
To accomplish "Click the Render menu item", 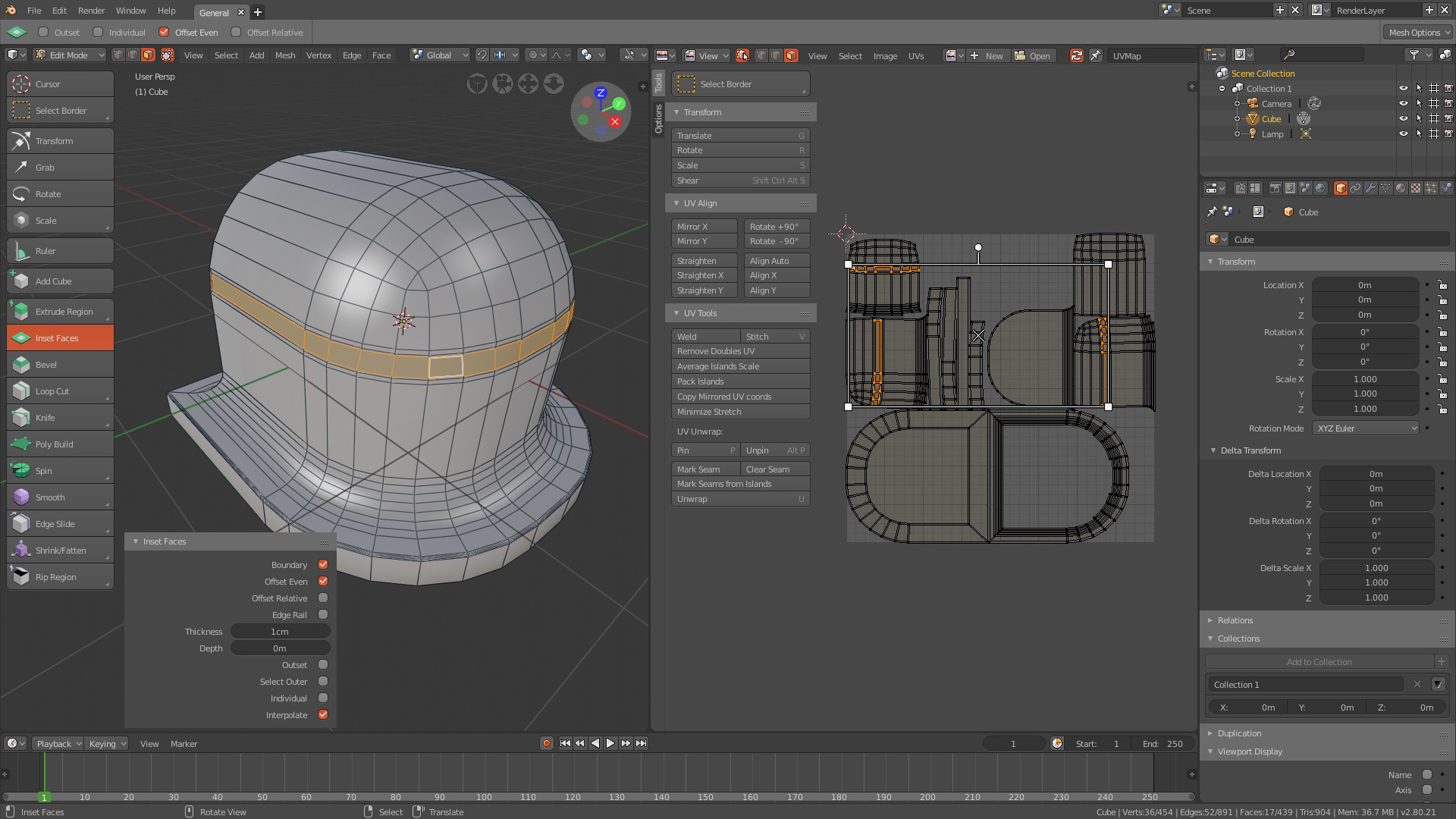I will coord(92,10).
